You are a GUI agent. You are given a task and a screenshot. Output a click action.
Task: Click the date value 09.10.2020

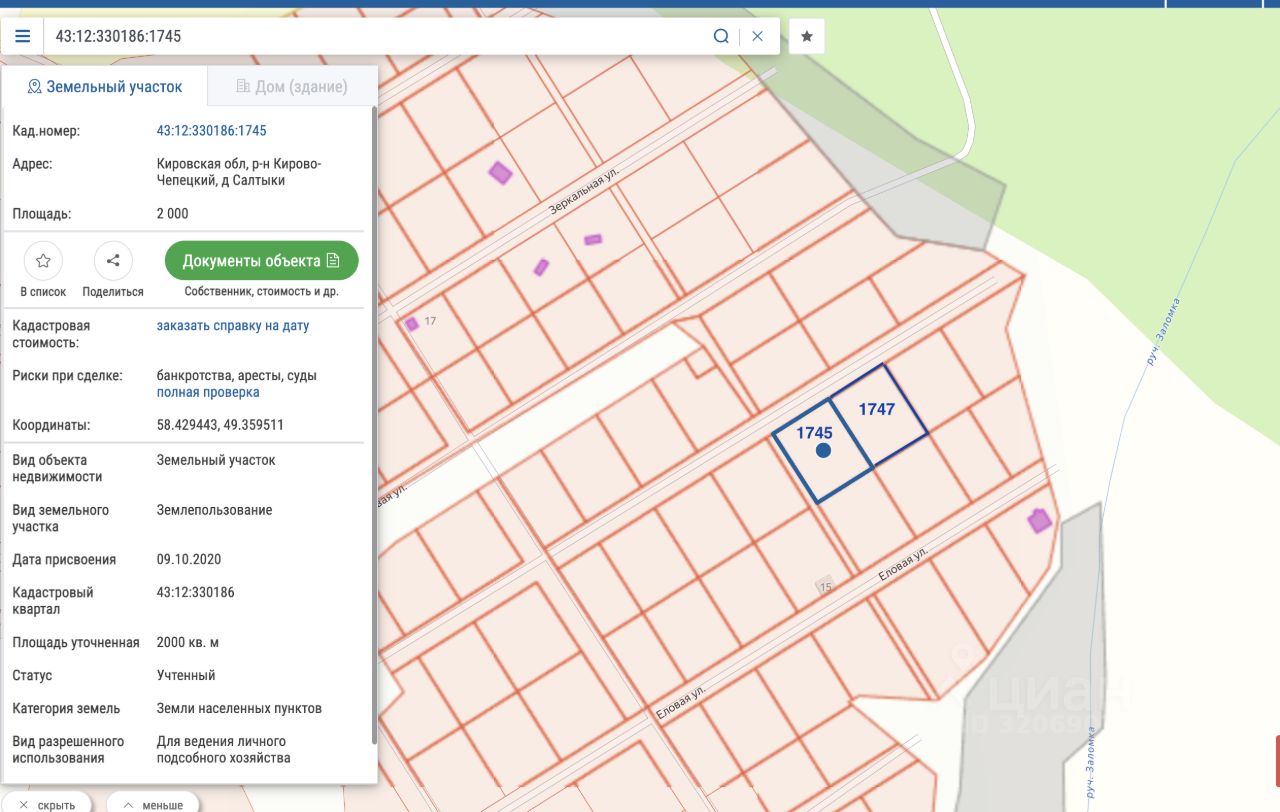[x=189, y=560]
